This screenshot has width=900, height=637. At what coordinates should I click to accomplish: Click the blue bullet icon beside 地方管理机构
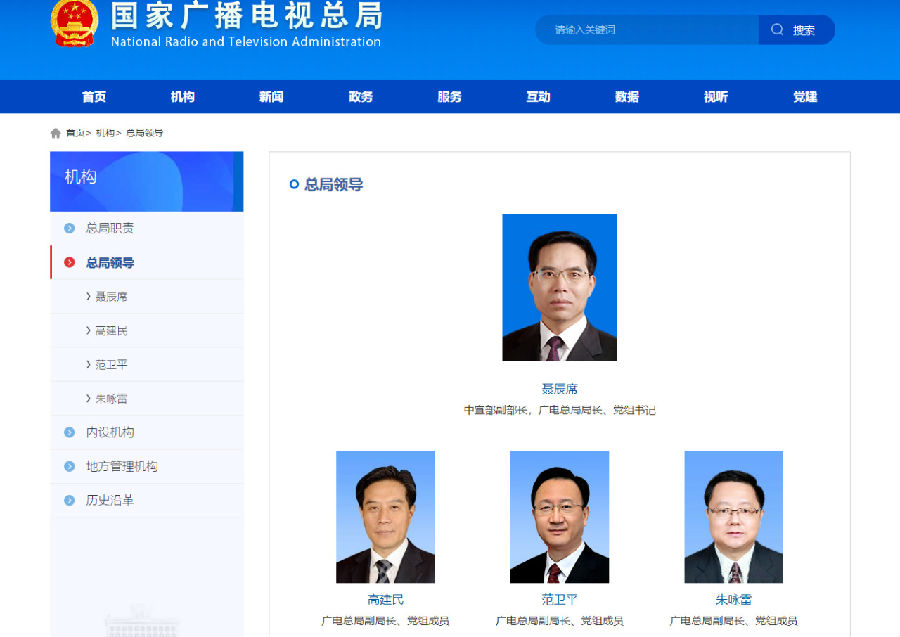pos(69,466)
